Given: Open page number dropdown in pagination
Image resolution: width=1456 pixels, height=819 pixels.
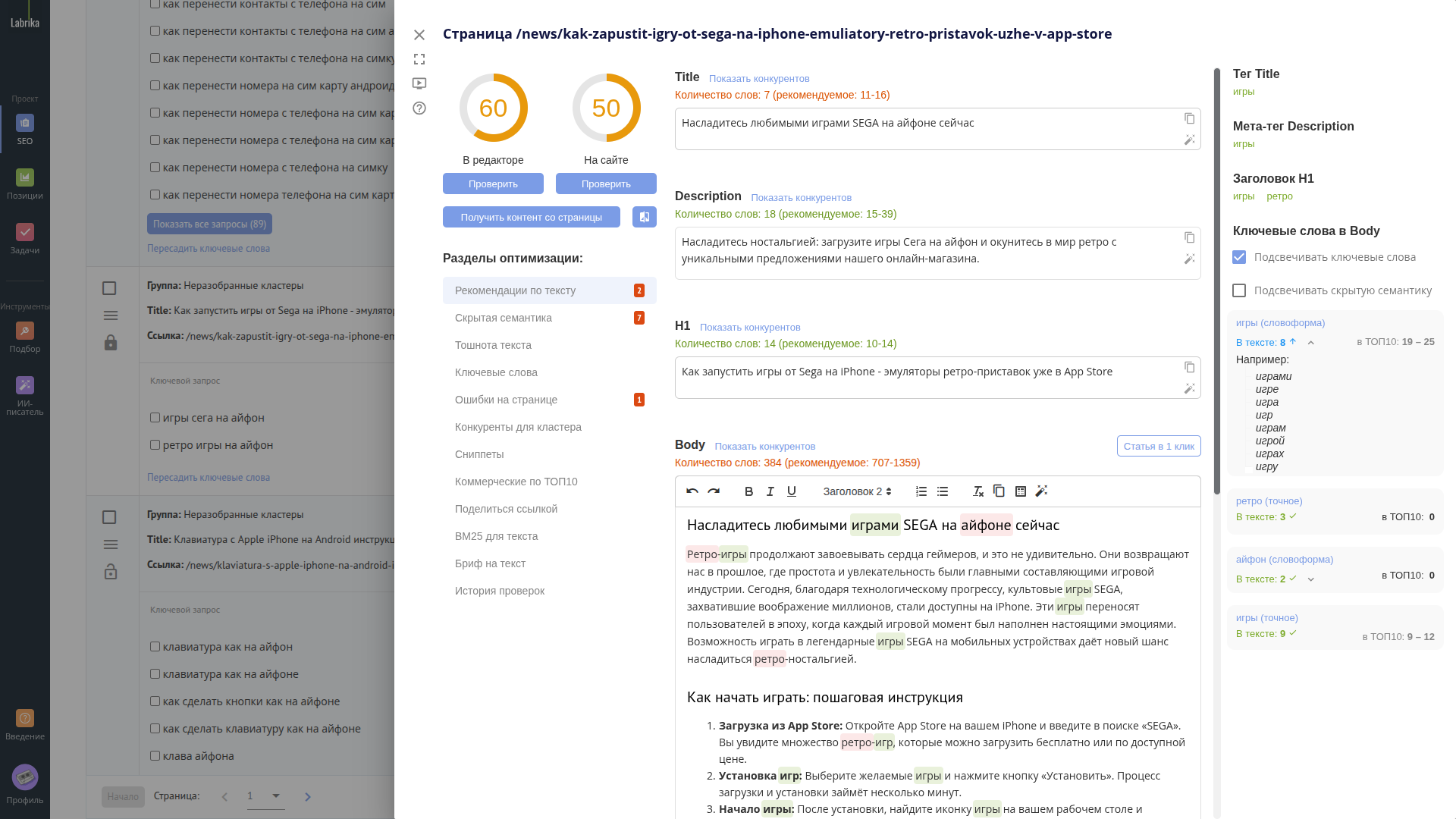Looking at the screenshot, I should [266, 796].
